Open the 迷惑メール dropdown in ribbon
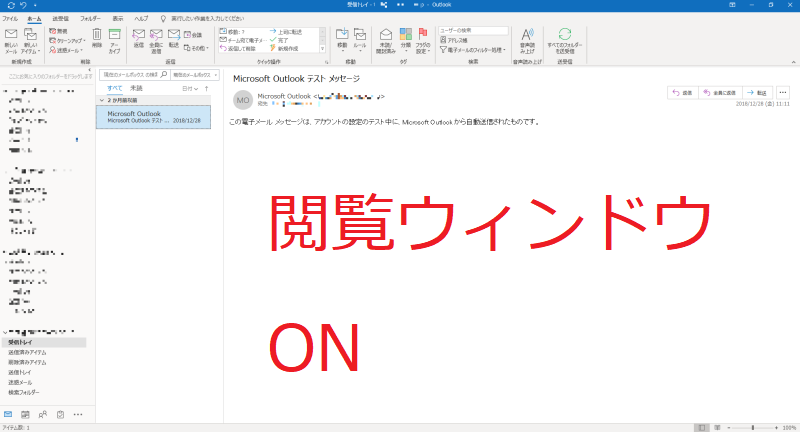800x432 pixels. [66, 50]
